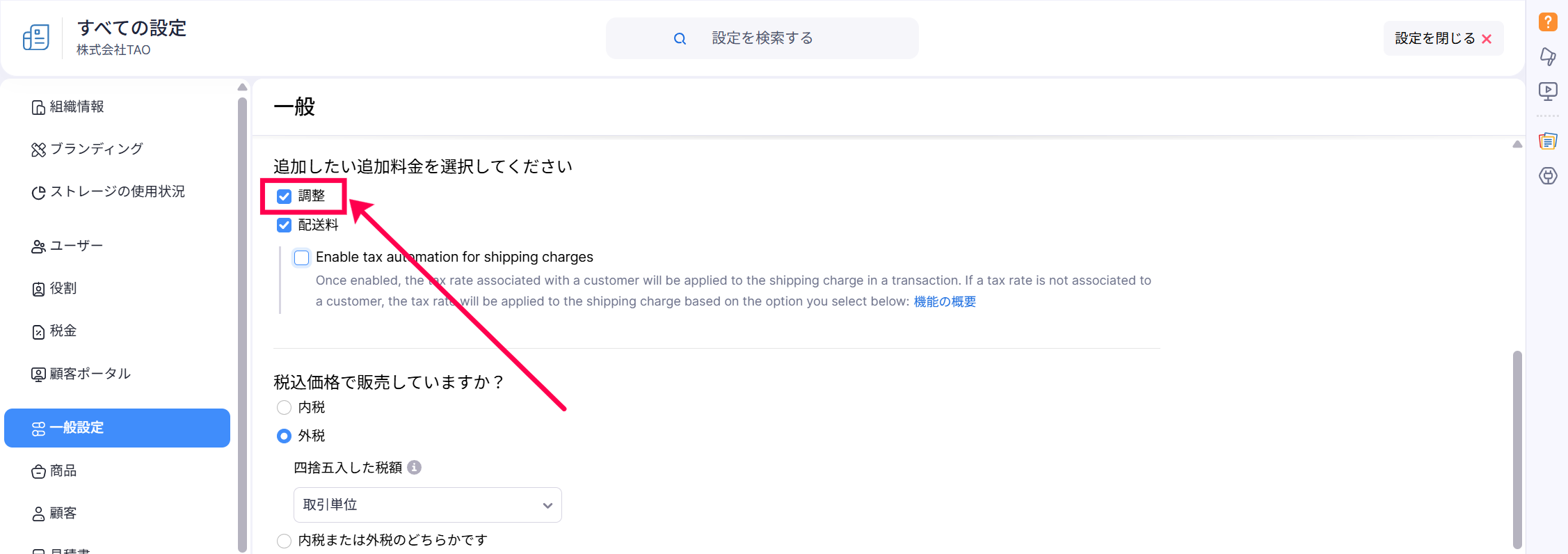The image size is (1568, 554).
Task: Uncheck the 調整 checkbox
Action: 285,196
